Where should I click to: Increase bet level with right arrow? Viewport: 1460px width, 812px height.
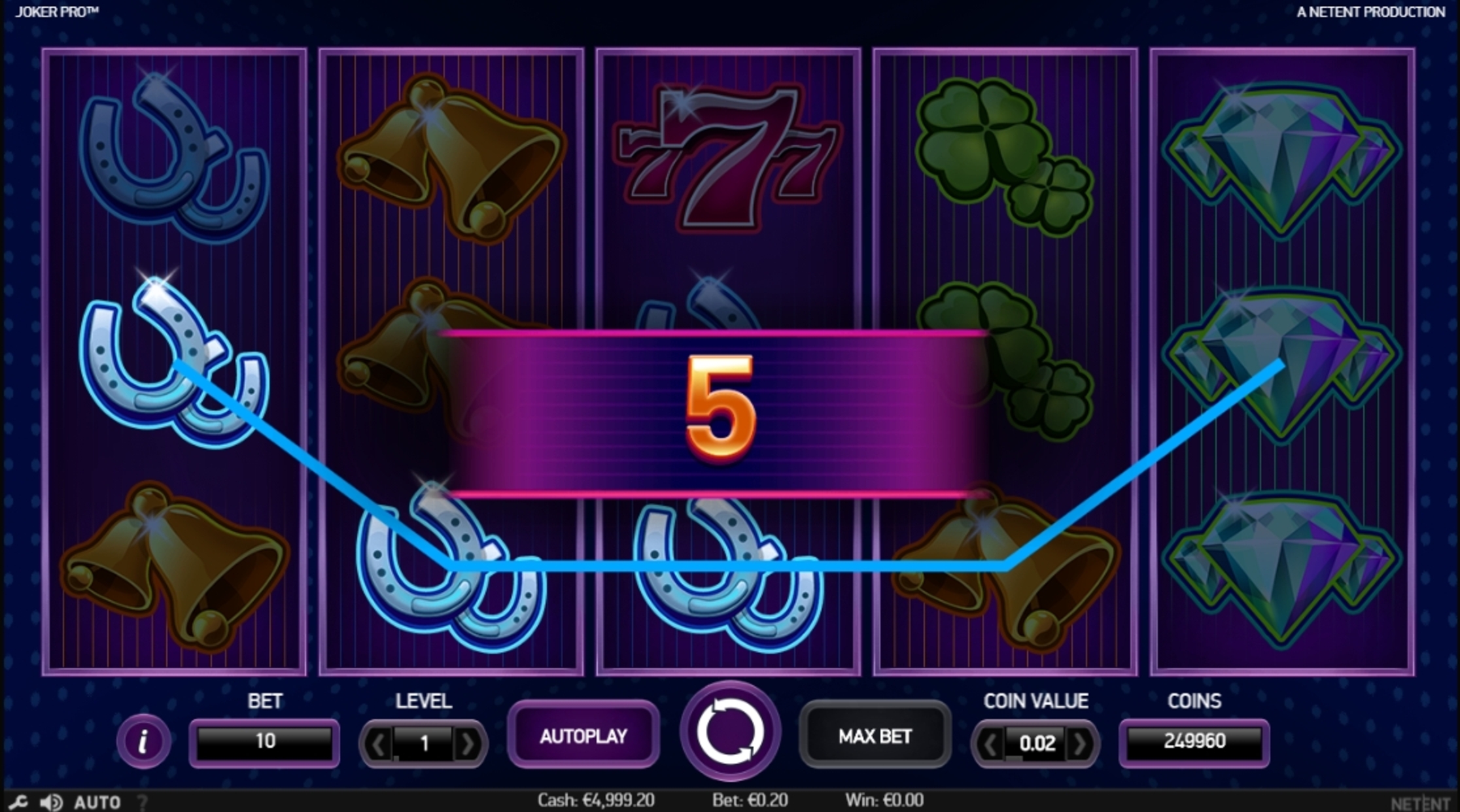(x=468, y=744)
